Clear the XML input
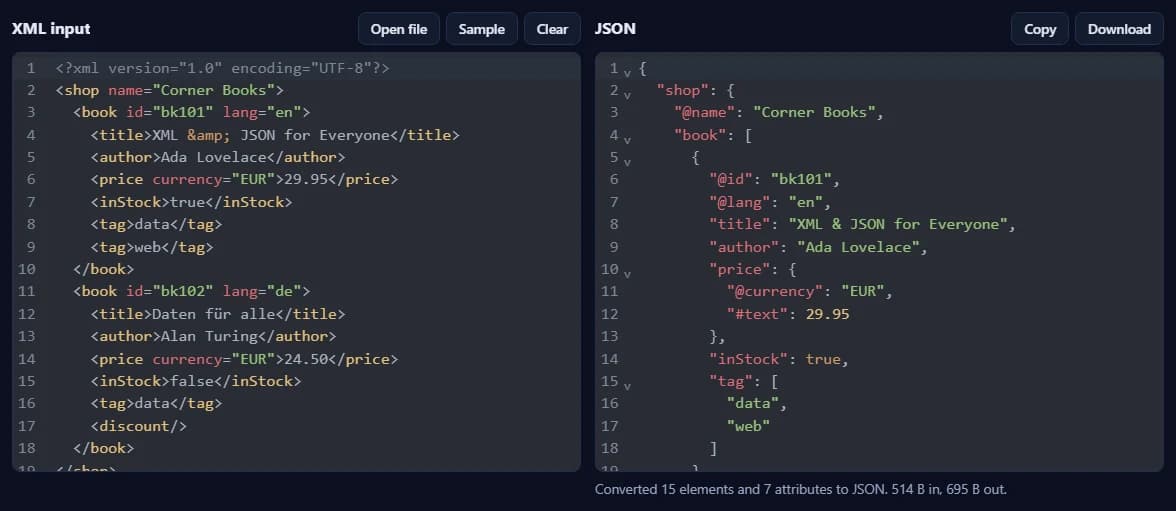This screenshot has height=511, width=1176. [552, 29]
